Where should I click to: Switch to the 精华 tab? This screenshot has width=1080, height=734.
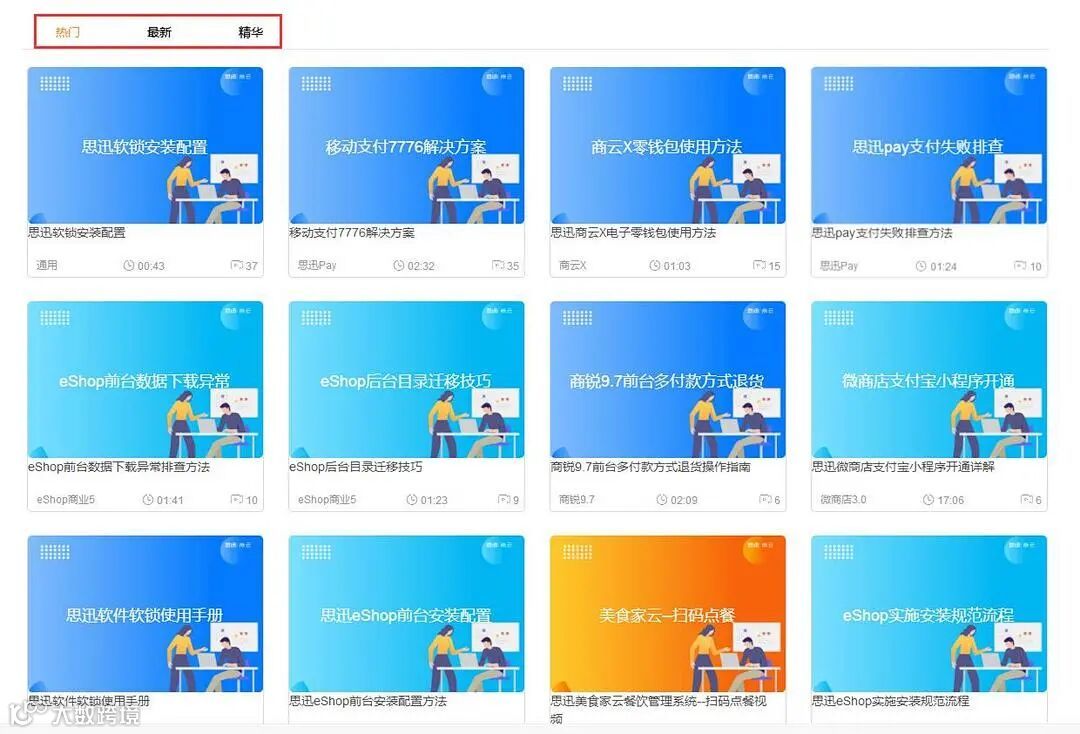click(250, 32)
